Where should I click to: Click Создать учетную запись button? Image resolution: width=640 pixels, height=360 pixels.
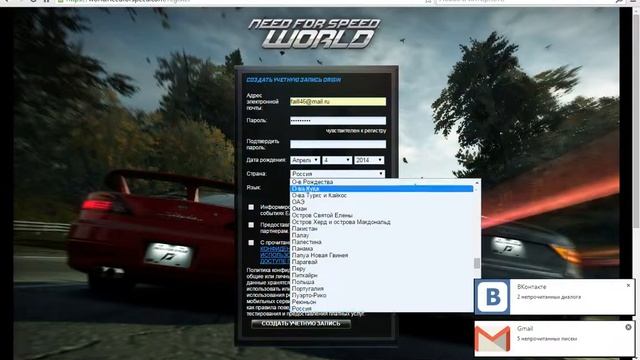pos(301,323)
